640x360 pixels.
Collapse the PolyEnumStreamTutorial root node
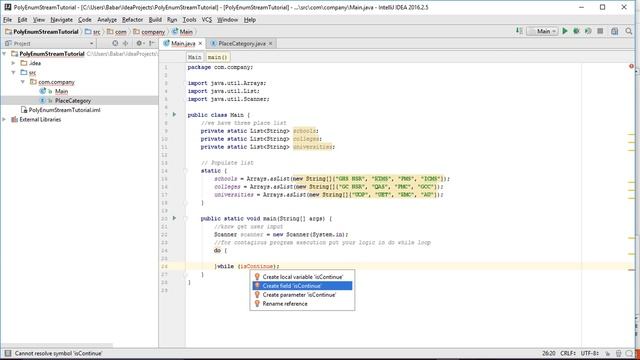(x=4, y=53)
